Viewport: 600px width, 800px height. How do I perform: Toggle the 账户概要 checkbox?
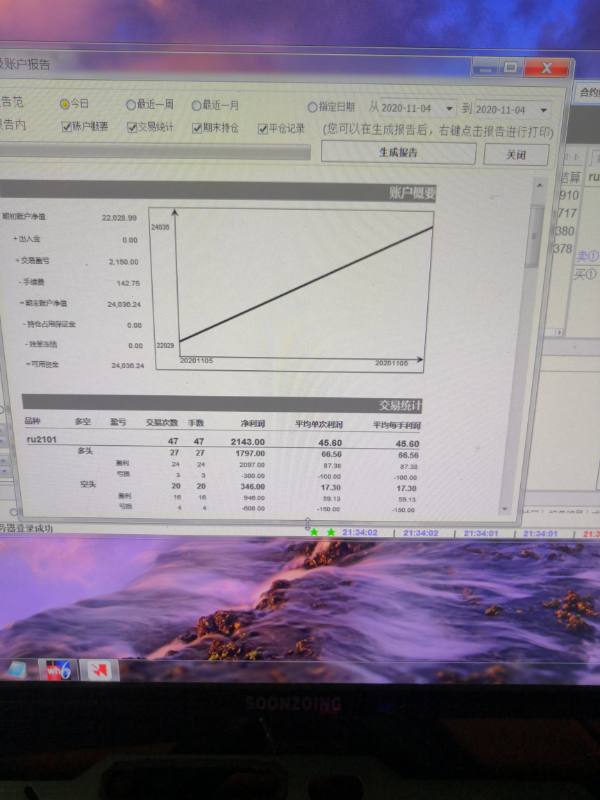coord(66,127)
